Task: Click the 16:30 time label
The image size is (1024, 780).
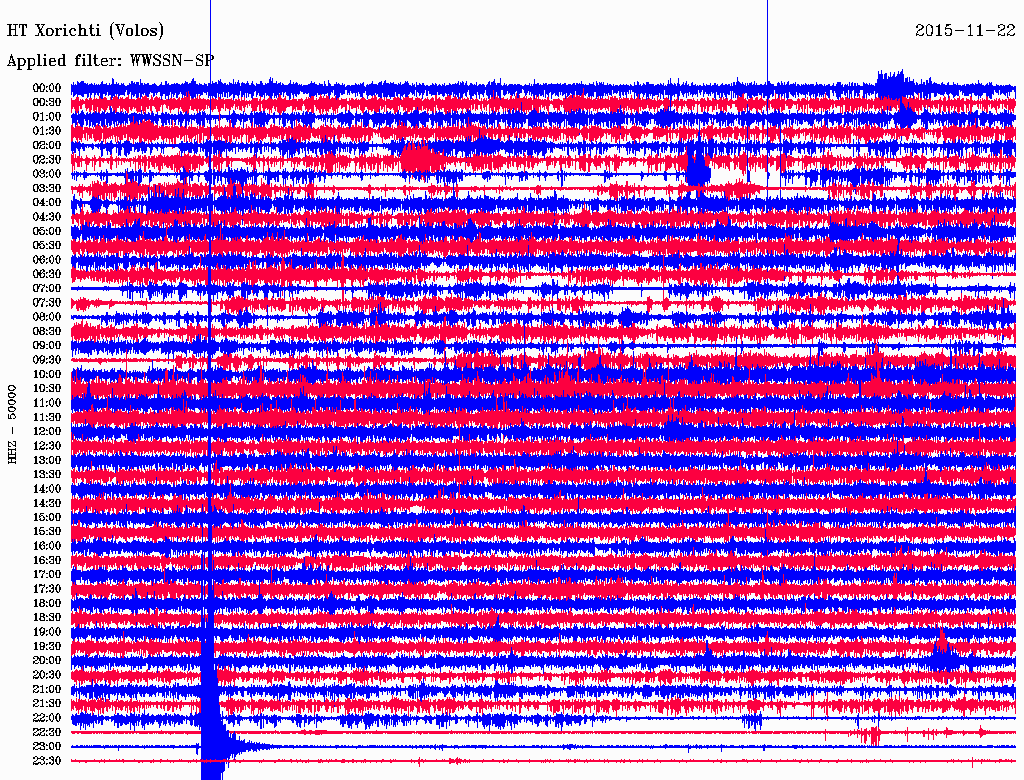Action: (46, 561)
